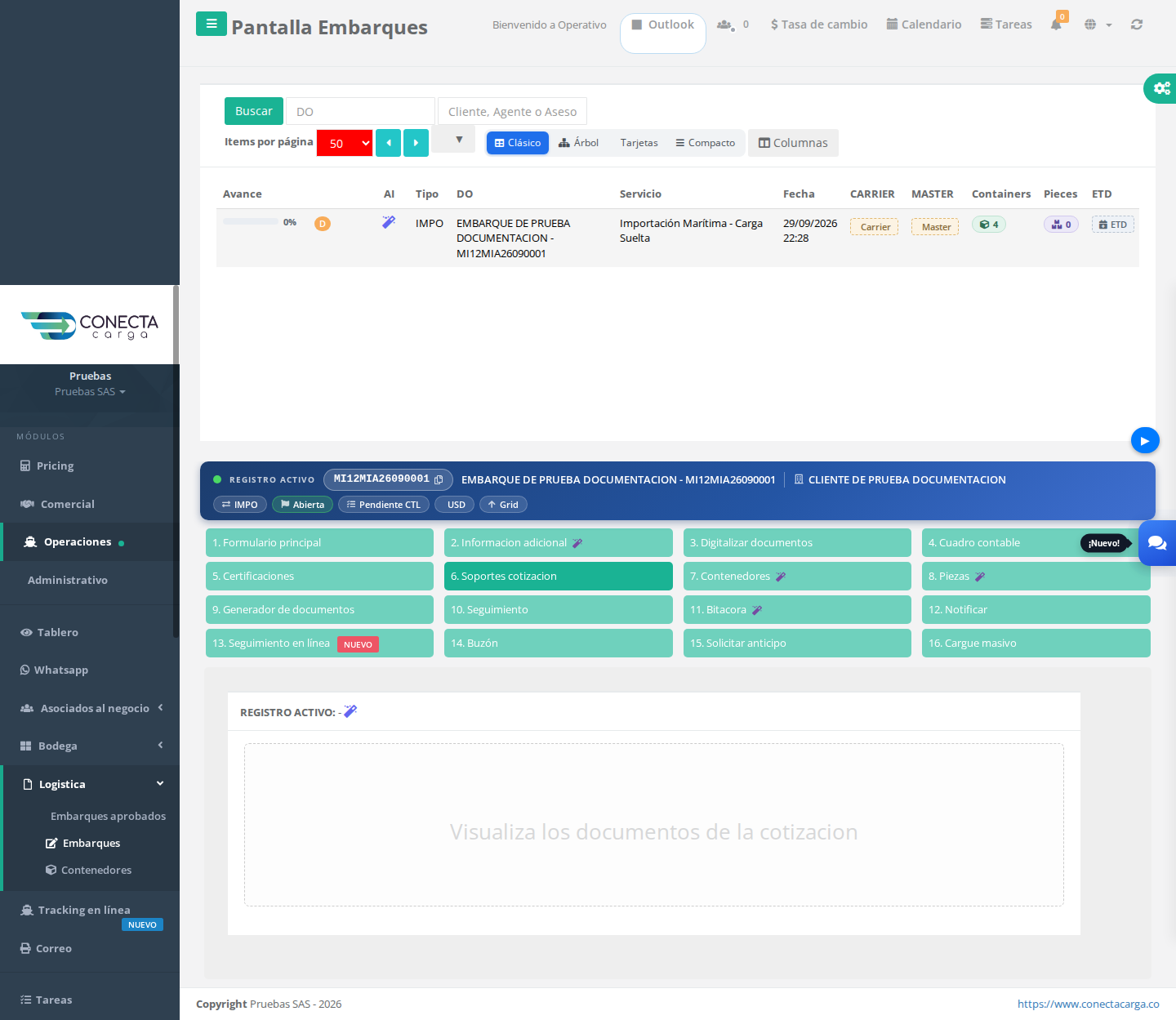Click the blue play button
The image size is (1176, 1020).
click(1145, 441)
